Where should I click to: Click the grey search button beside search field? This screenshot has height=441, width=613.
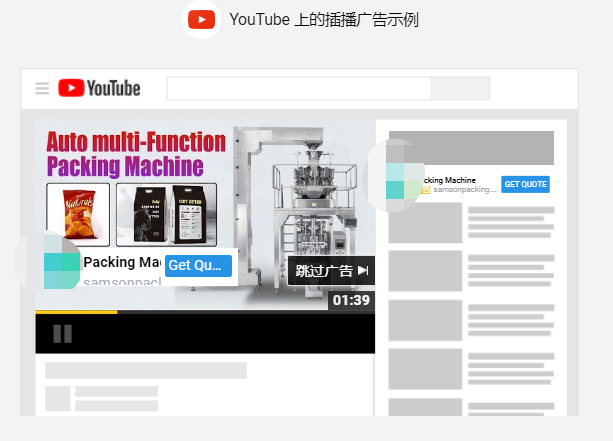click(x=460, y=88)
